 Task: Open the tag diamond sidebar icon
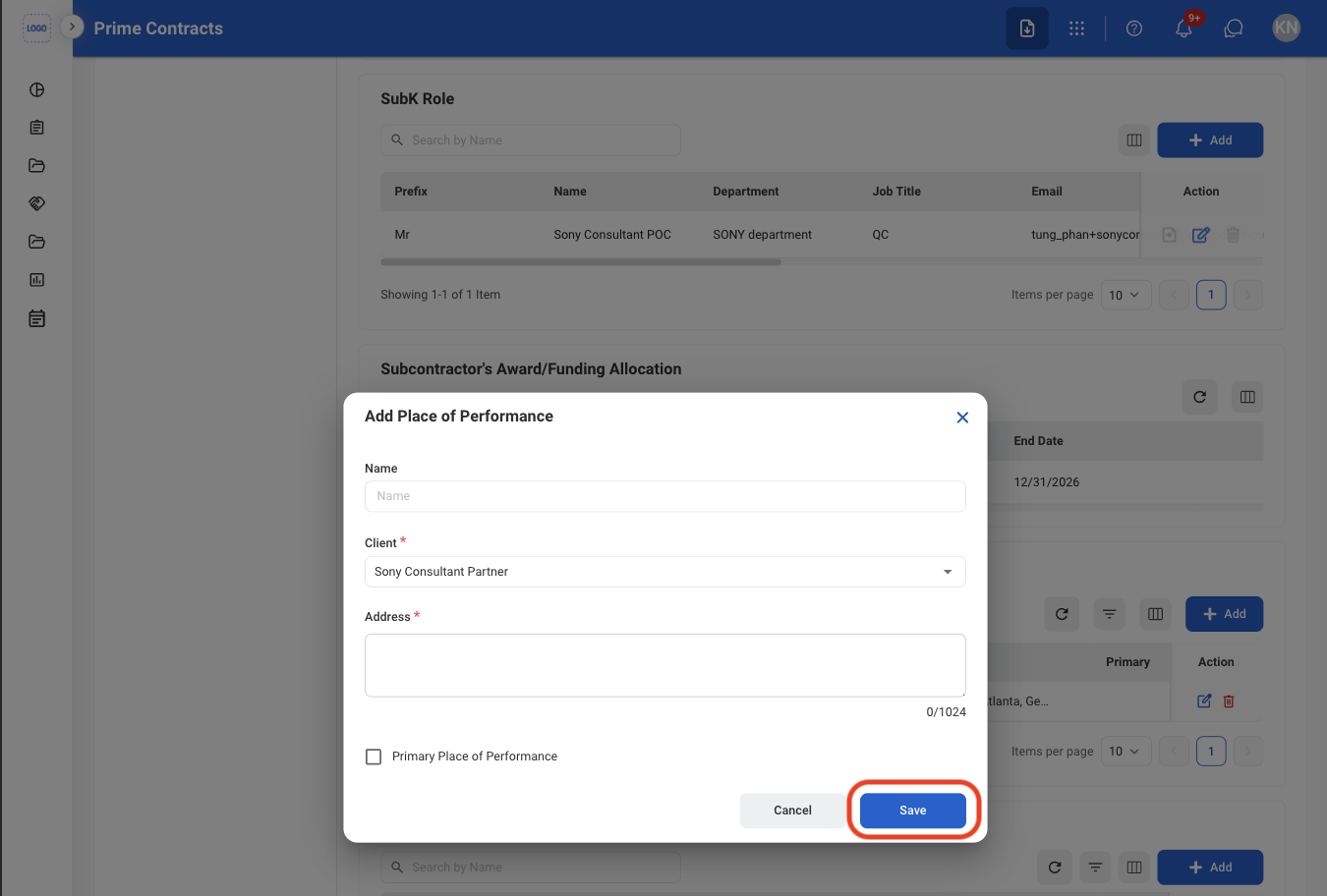[x=36, y=203]
